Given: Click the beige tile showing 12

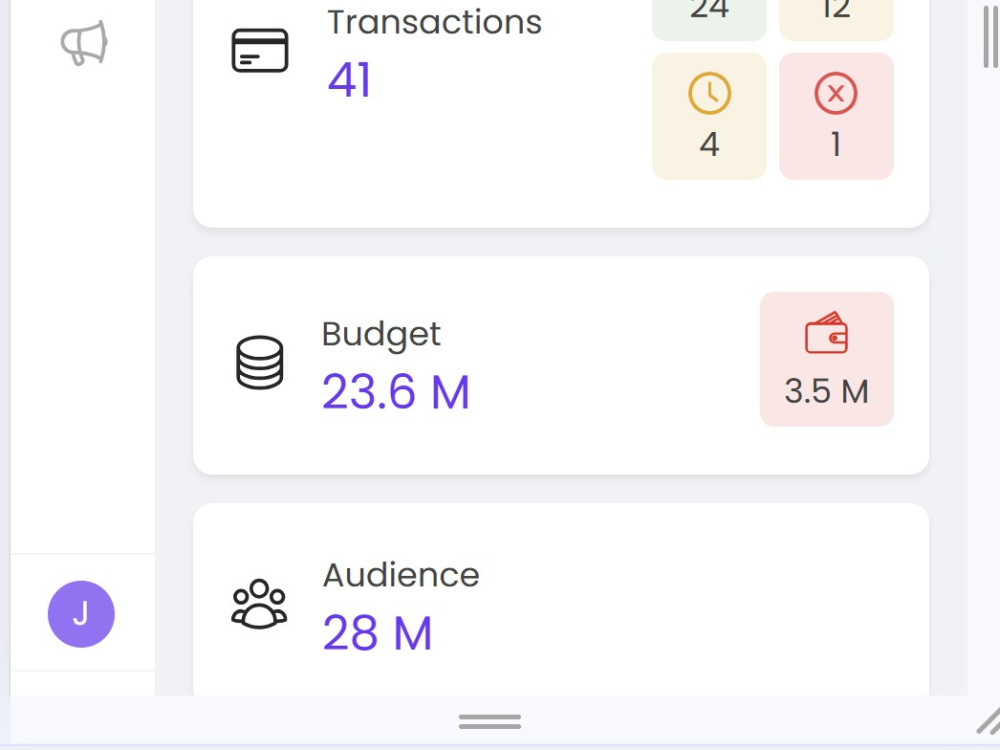Looking at the screenshot, I should 836,19.
